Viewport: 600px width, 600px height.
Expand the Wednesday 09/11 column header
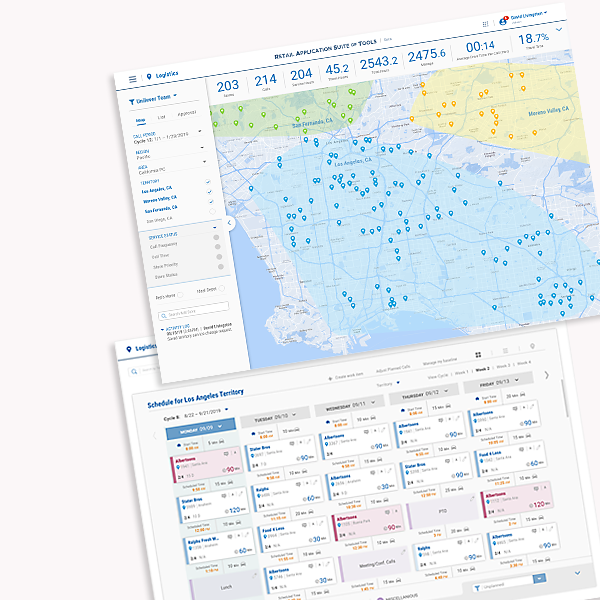(x=350, y=406)
